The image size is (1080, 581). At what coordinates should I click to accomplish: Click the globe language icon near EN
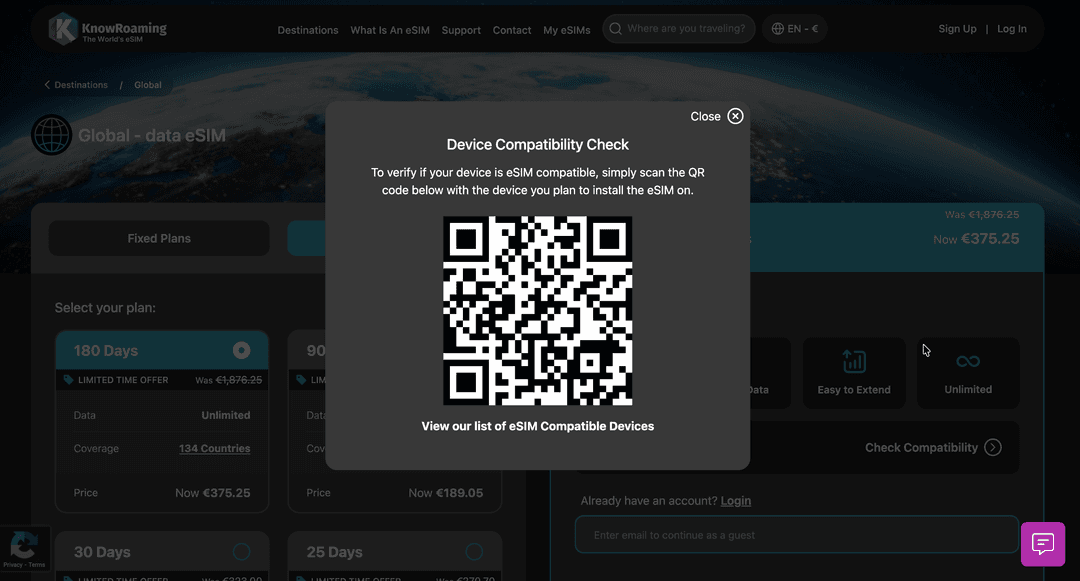click(777, 29)
